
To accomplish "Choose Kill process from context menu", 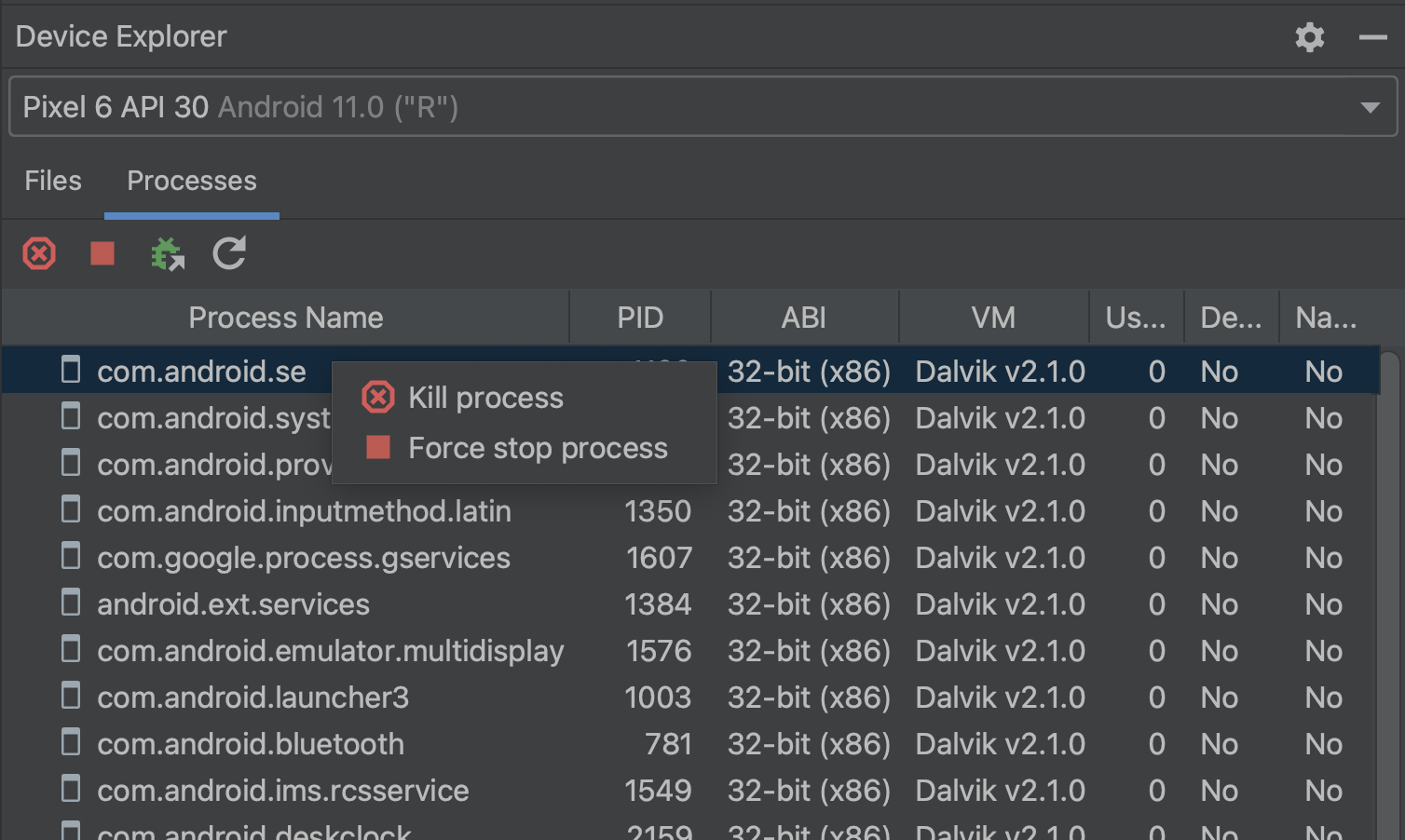I will coord(485,398).
